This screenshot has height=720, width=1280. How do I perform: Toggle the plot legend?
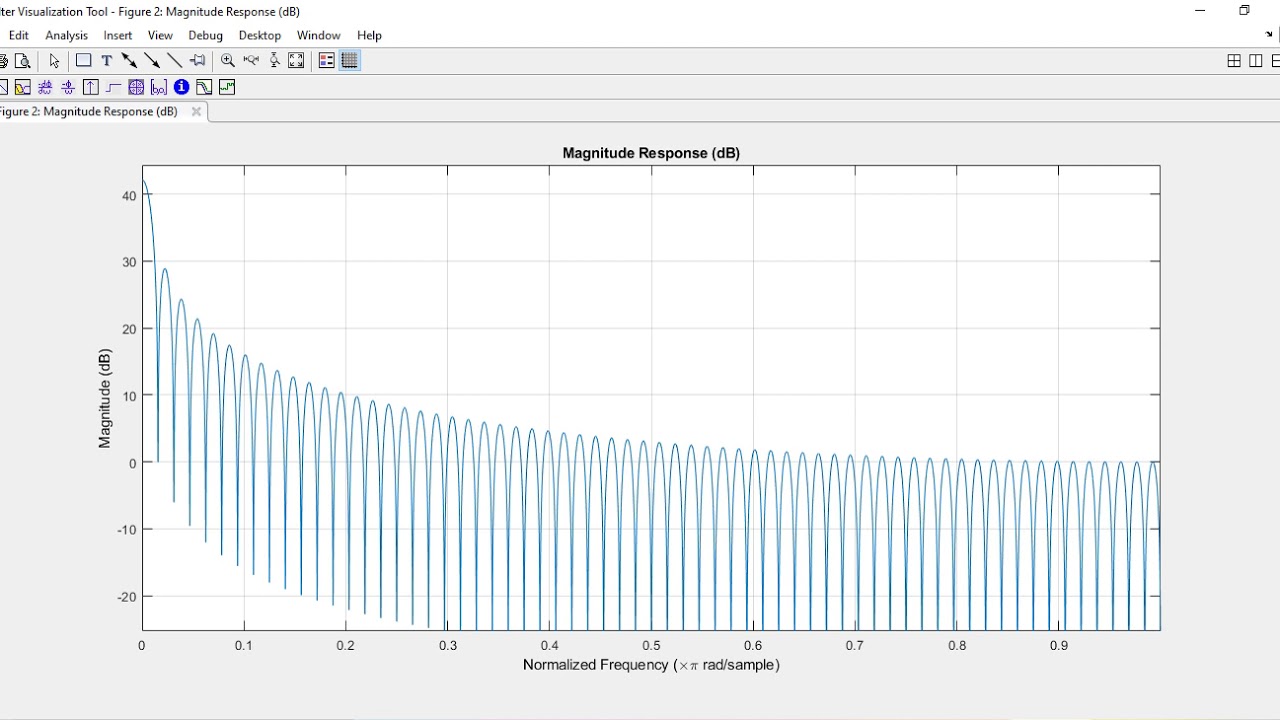[327, 60]
